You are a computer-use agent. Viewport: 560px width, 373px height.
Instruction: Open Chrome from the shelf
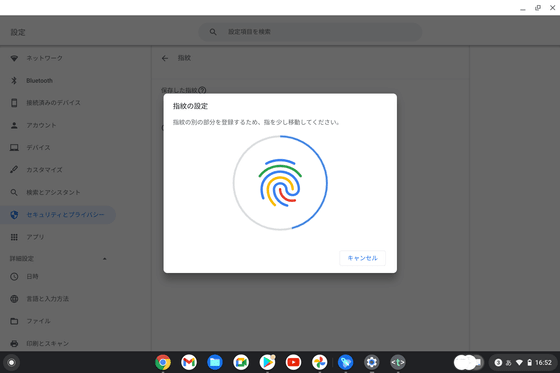point(163,362)
